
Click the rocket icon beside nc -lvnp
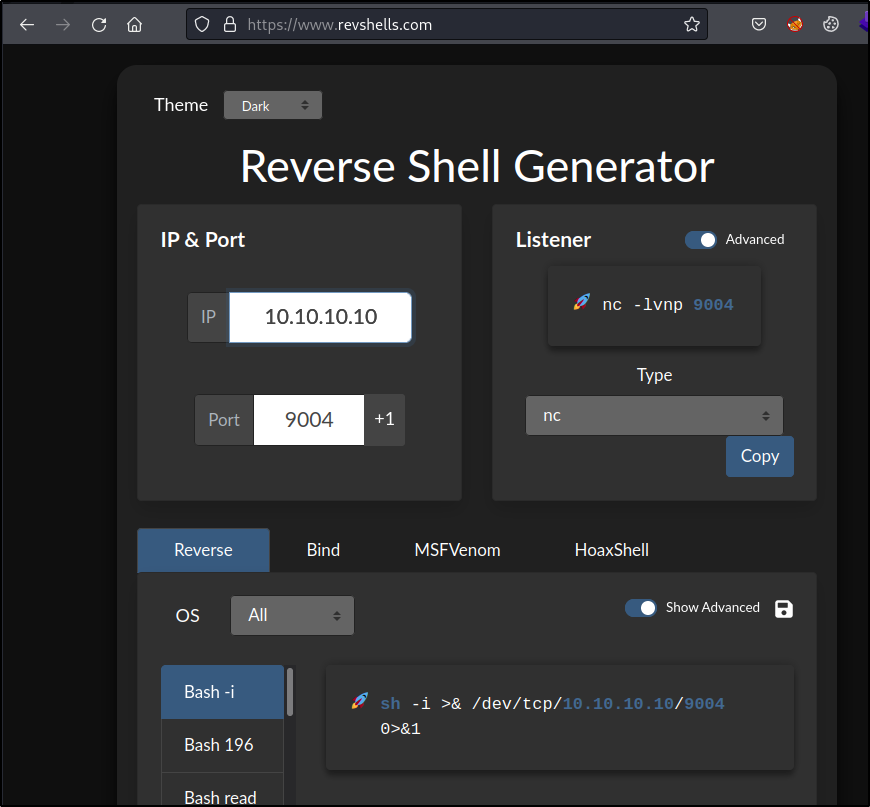point(581,302)
